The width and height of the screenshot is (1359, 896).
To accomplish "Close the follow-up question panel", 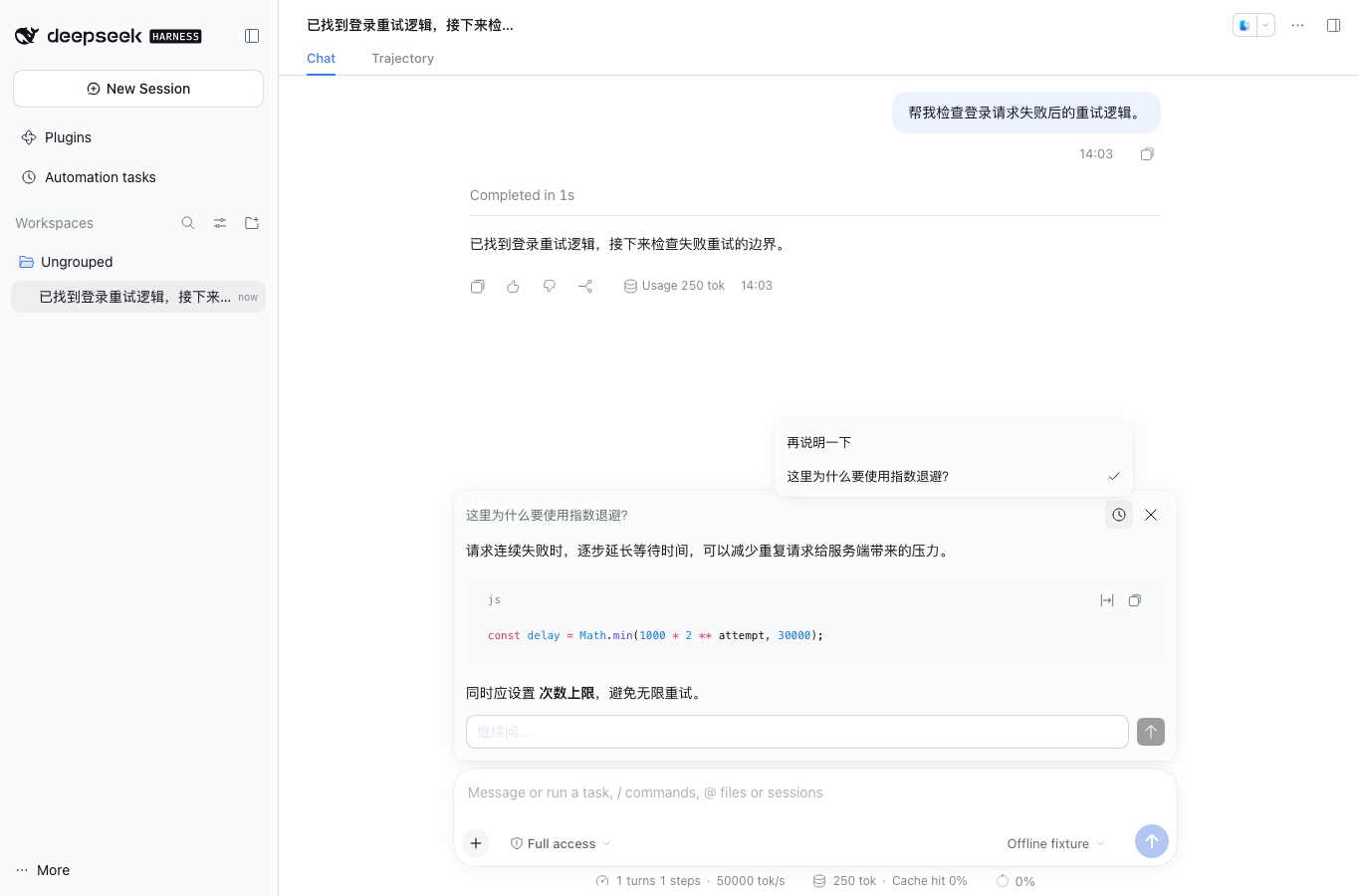I will pos(1151,515).
